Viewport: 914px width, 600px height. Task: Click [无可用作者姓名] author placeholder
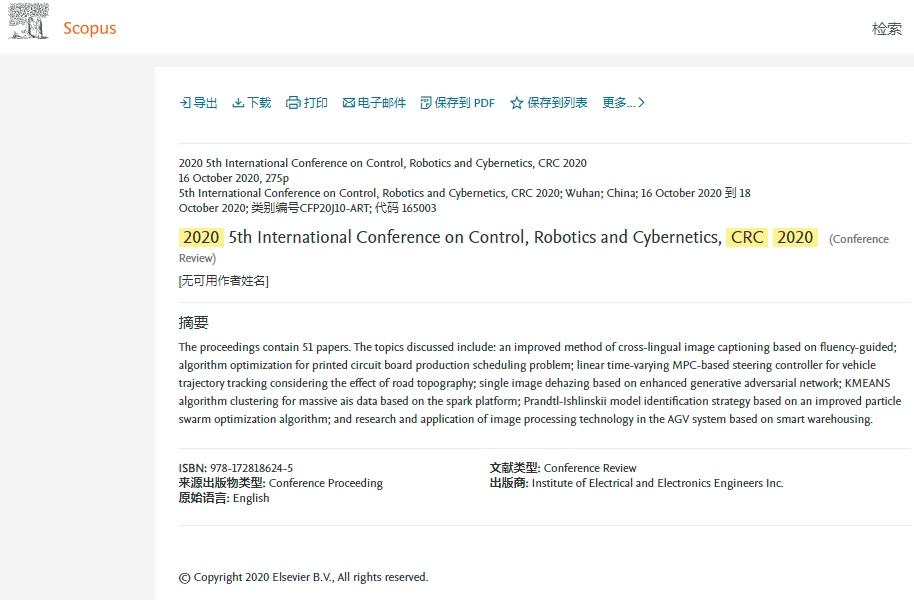(224, 281)
